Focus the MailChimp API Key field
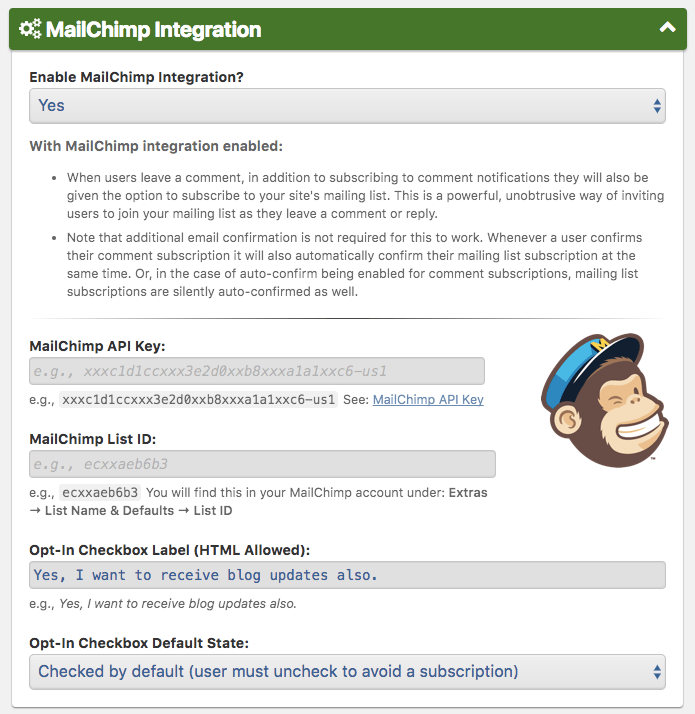 [x=257, y=371]
